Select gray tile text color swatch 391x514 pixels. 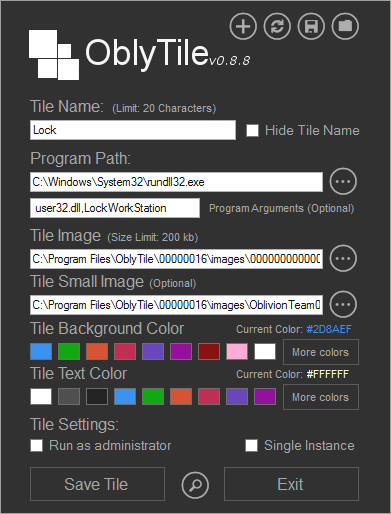click(x=69, y=397)
